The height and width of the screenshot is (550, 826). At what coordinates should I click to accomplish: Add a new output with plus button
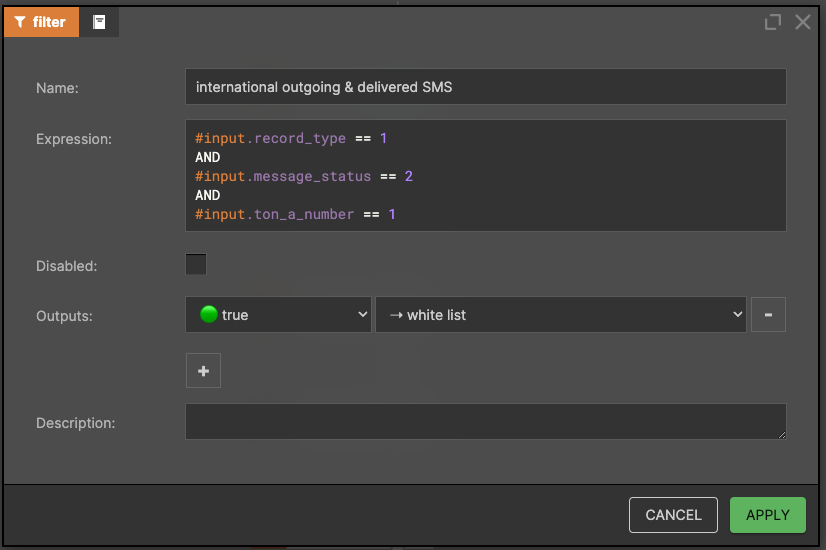[x=203, y=371]
